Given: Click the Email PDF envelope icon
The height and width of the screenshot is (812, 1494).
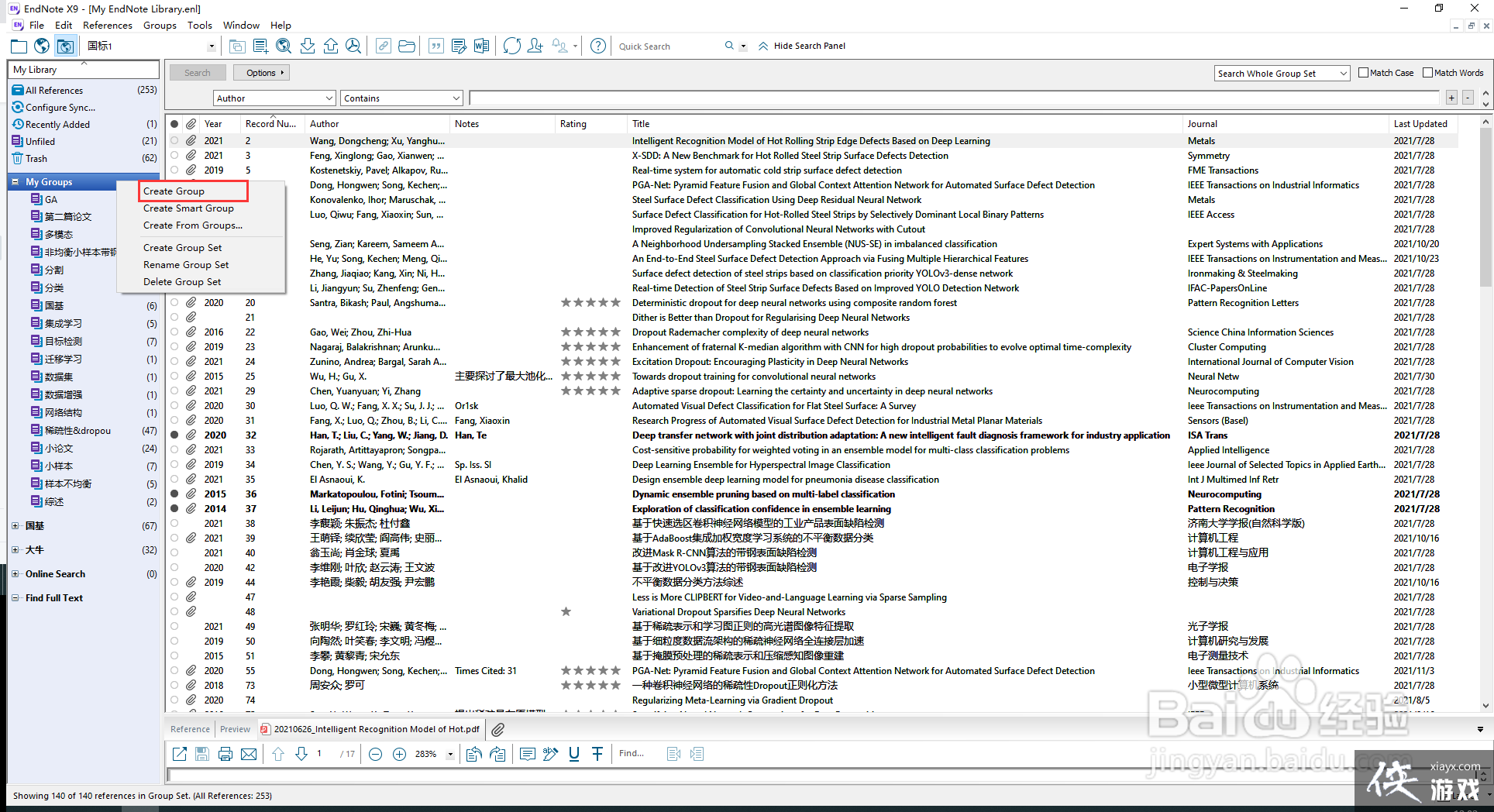Looking at the screenshot, I should [x=249, y=754].
